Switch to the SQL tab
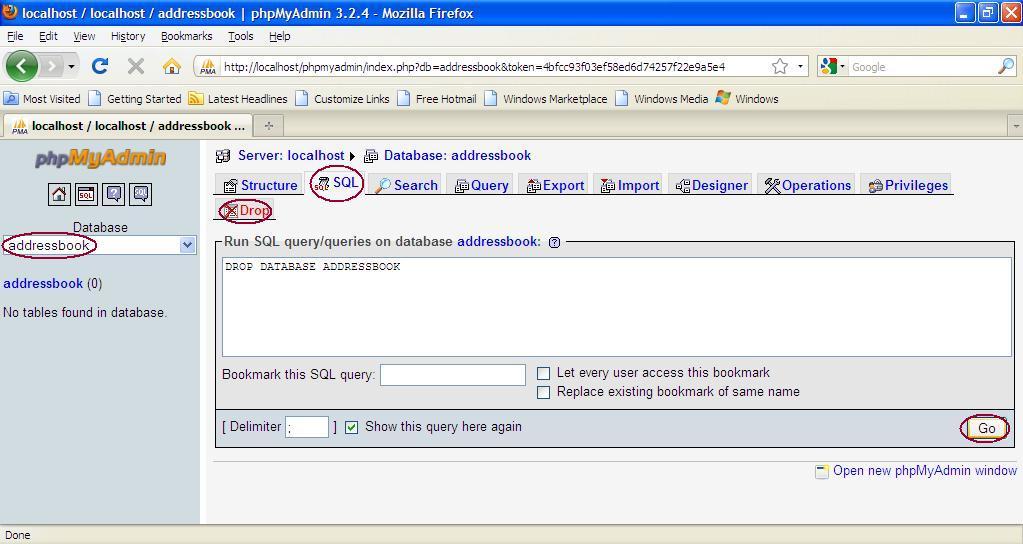This screenshot has height=544, width=1023. click(337, 183)
